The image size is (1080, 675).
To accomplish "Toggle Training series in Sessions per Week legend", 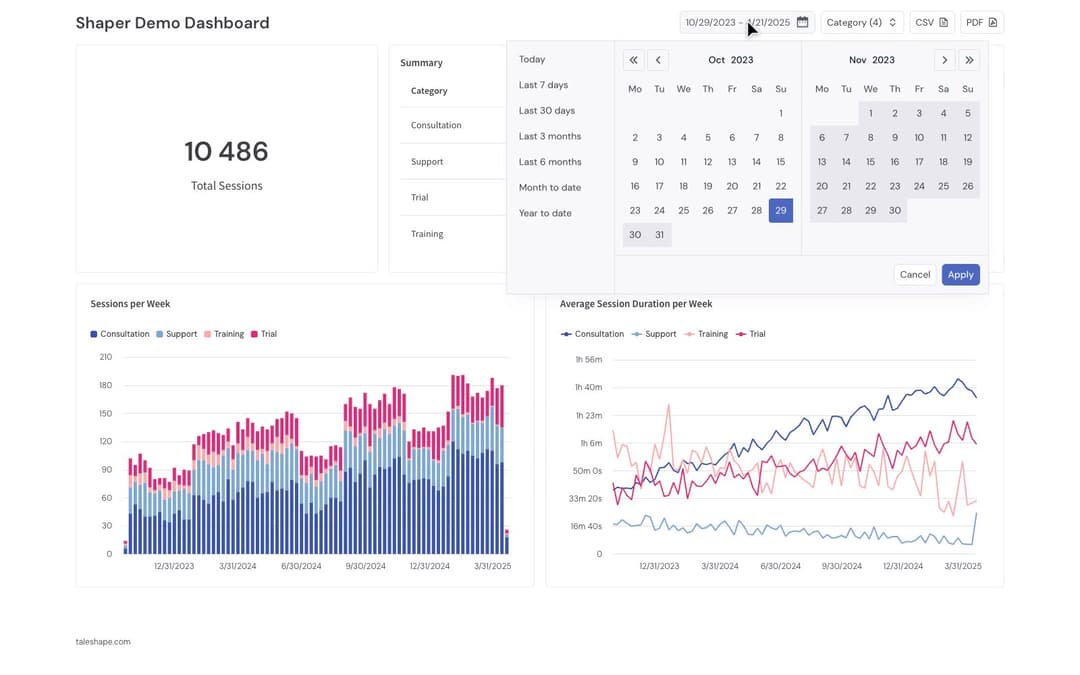I will pos(224,334).
